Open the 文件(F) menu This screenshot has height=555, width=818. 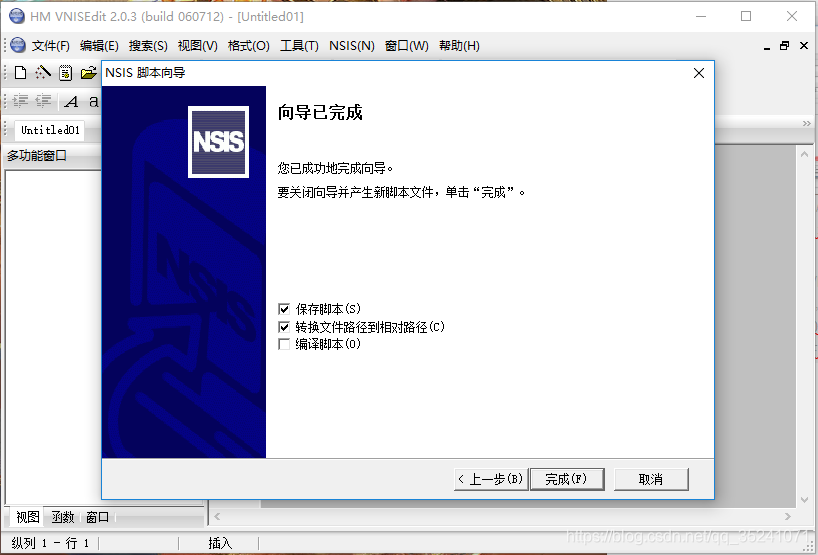[x=51, y=46]
